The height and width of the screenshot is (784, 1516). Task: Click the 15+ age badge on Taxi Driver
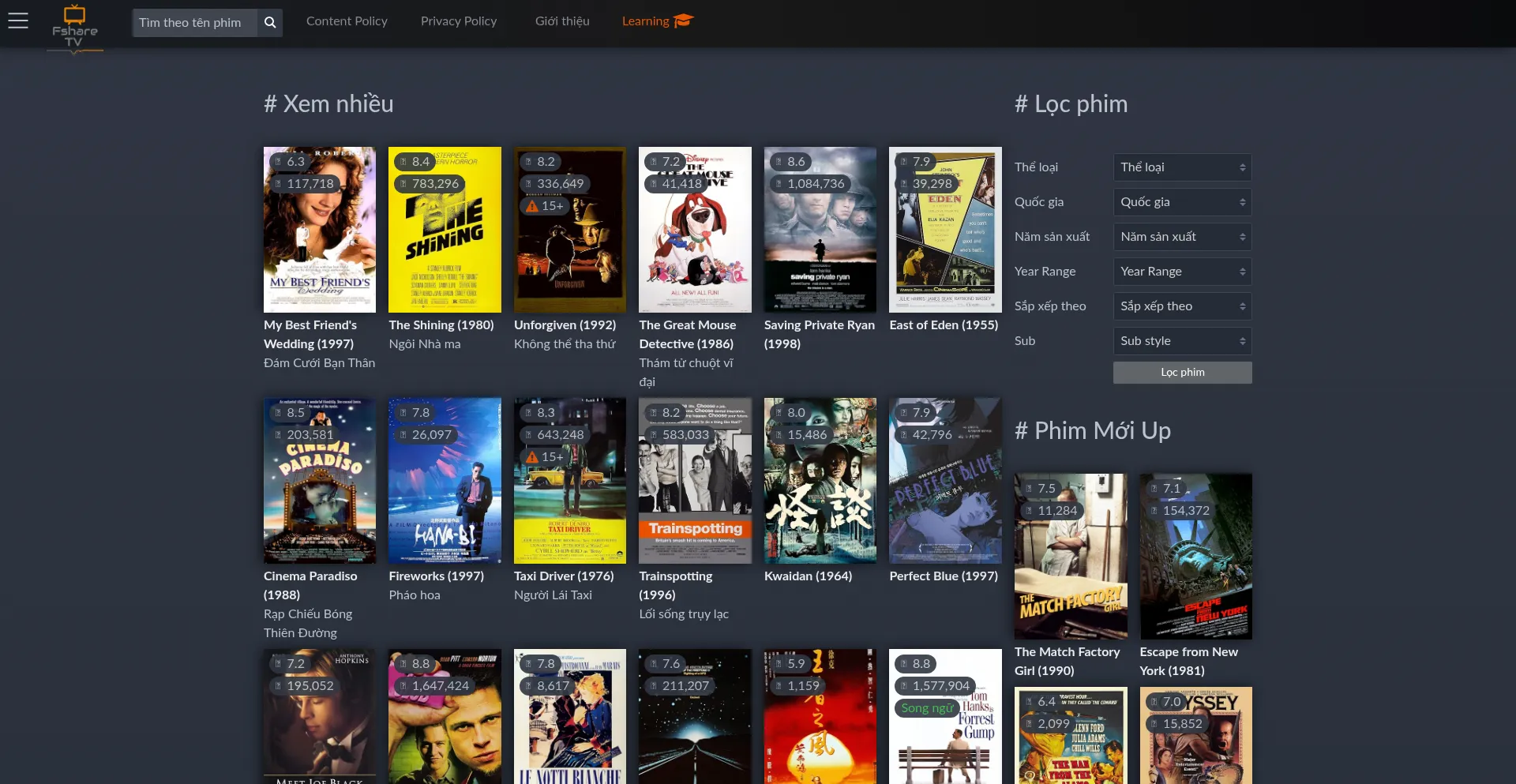click(x=545, y=457)
